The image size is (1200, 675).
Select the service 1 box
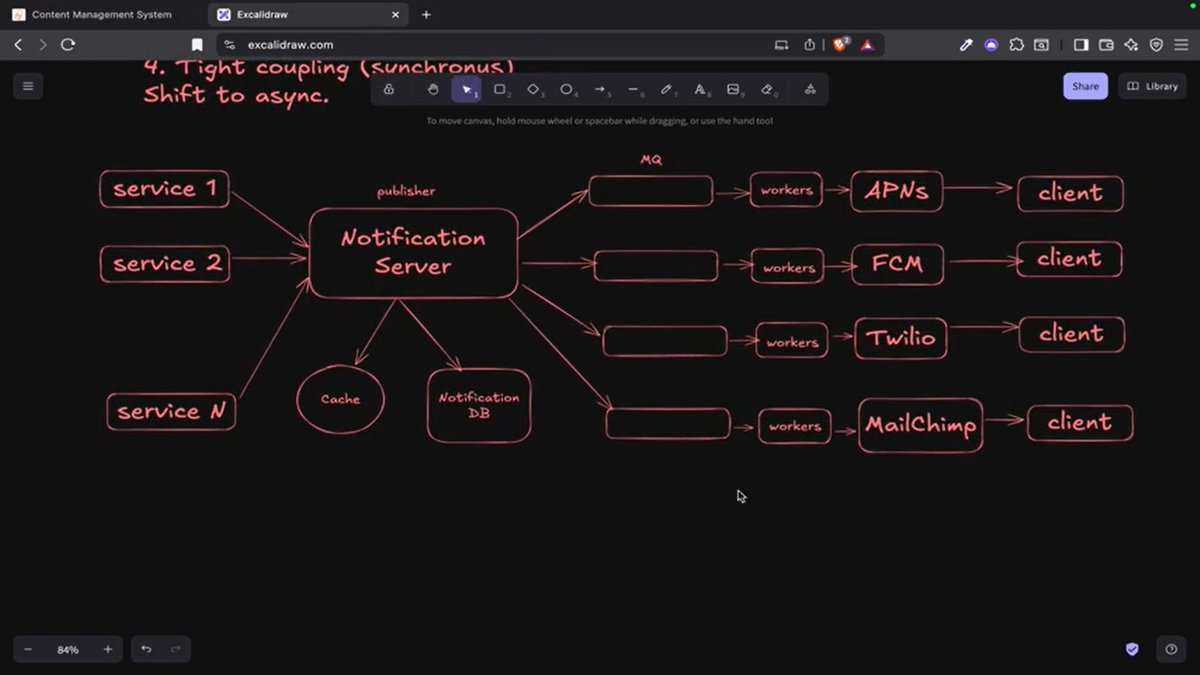click(164, 189)
